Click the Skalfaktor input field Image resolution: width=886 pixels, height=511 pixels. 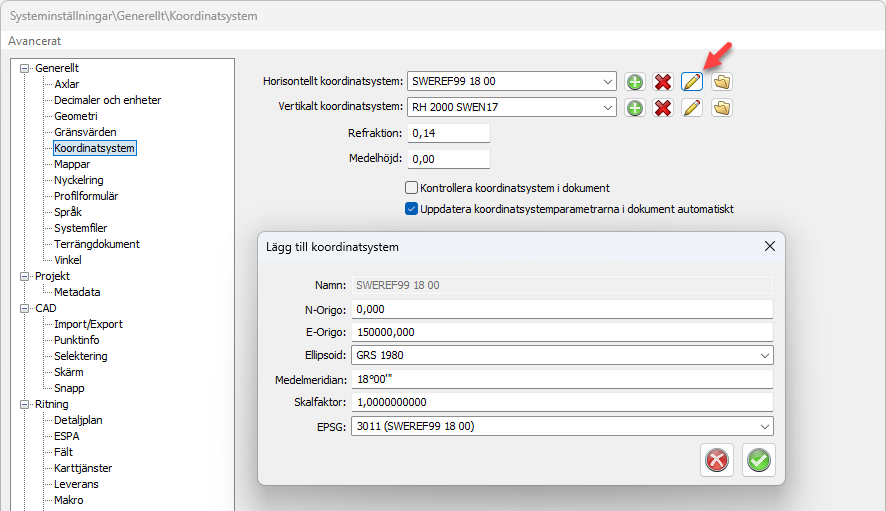click(x=564, y=403)
